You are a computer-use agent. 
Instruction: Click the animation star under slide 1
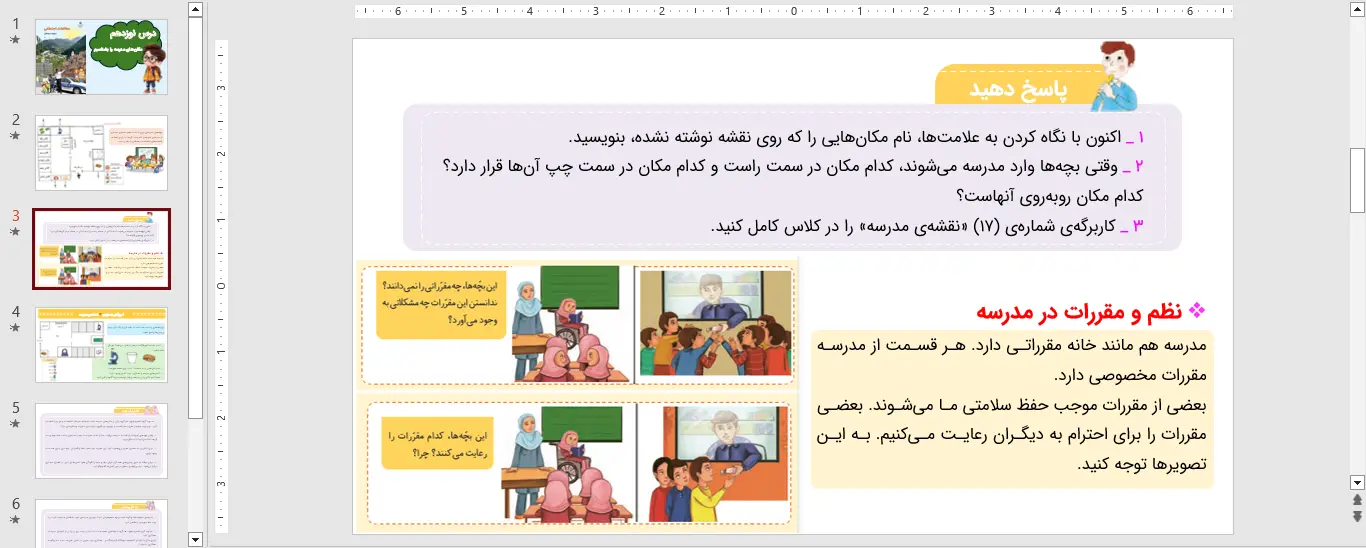tap(15, 40)
